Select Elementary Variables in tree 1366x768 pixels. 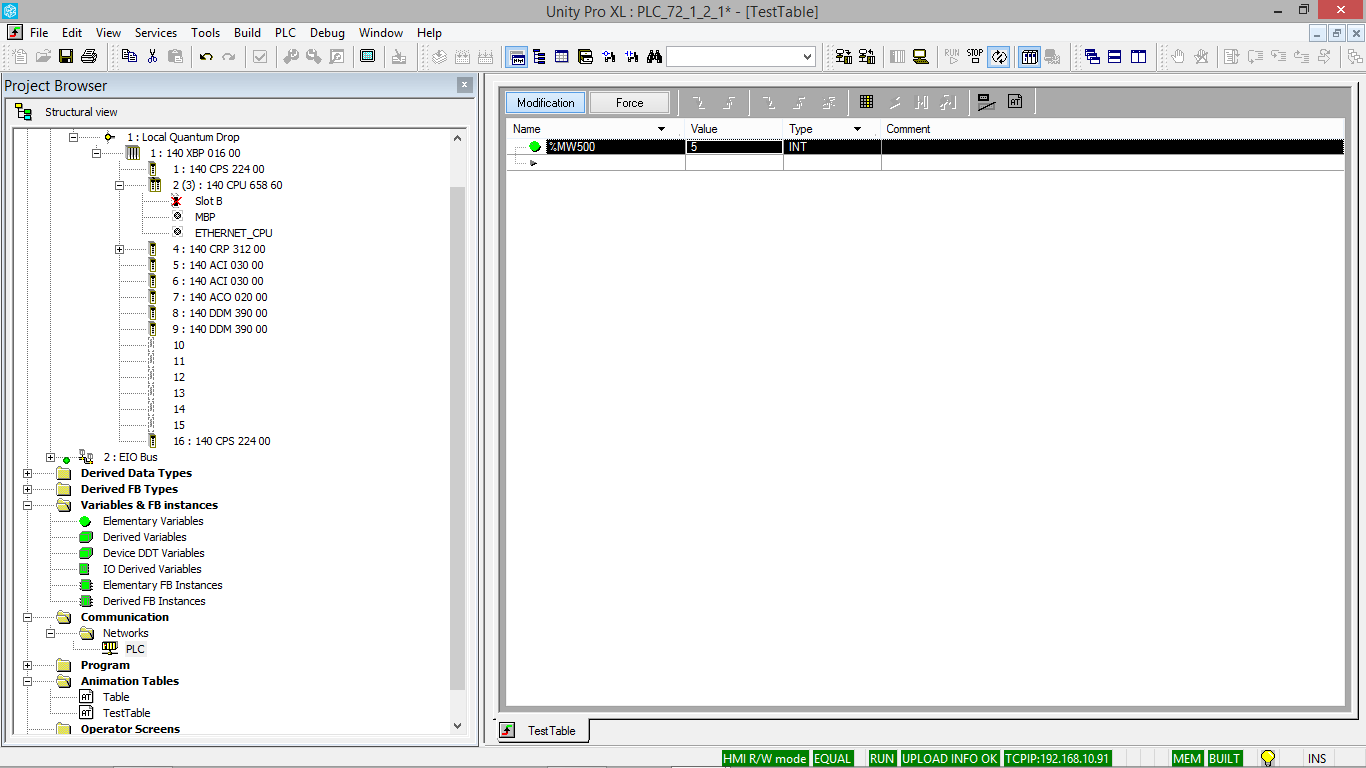[x=153, y=521]
